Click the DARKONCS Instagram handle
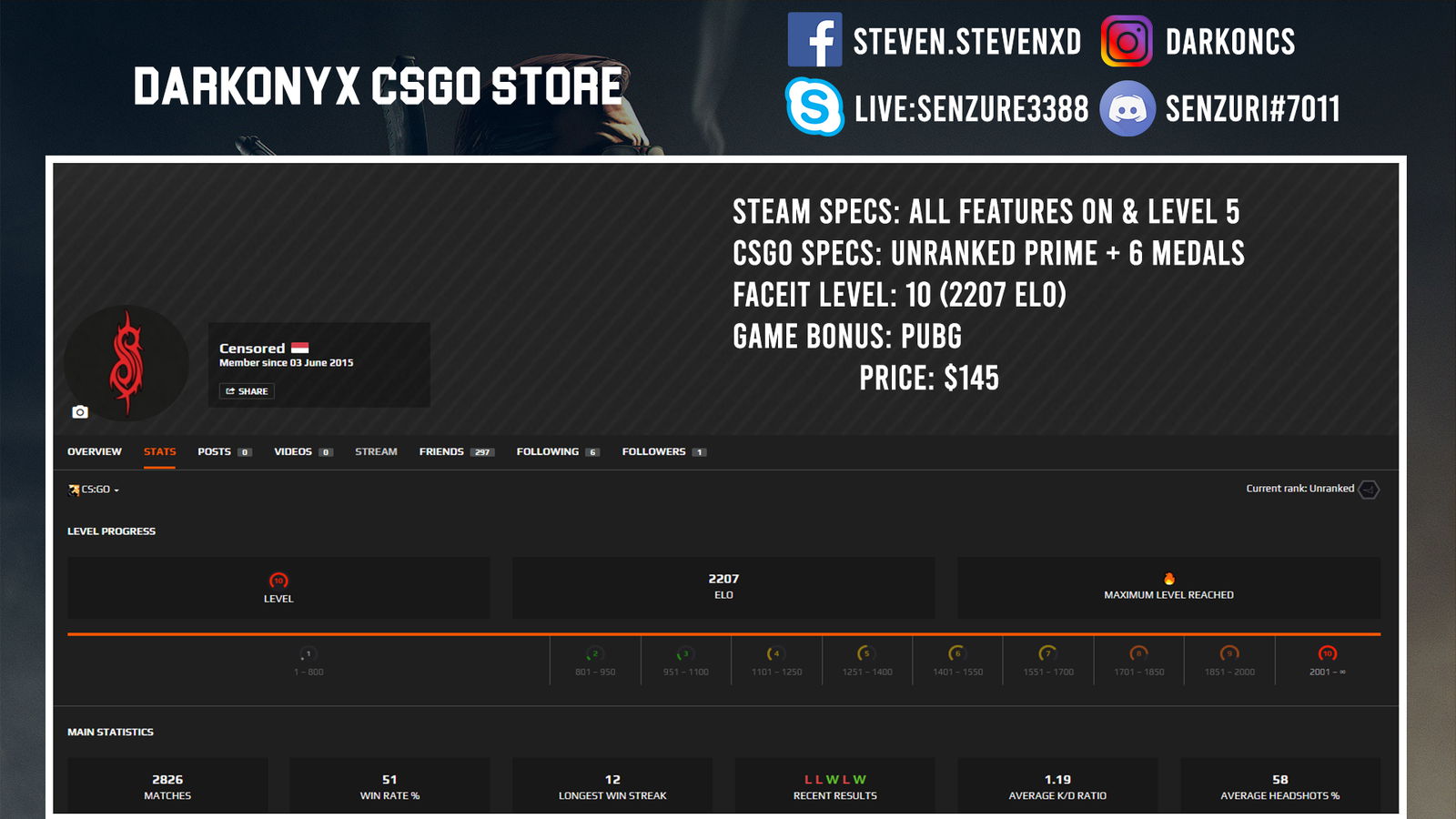The width and height of the screenshot is (1456, 819). 1230,42
